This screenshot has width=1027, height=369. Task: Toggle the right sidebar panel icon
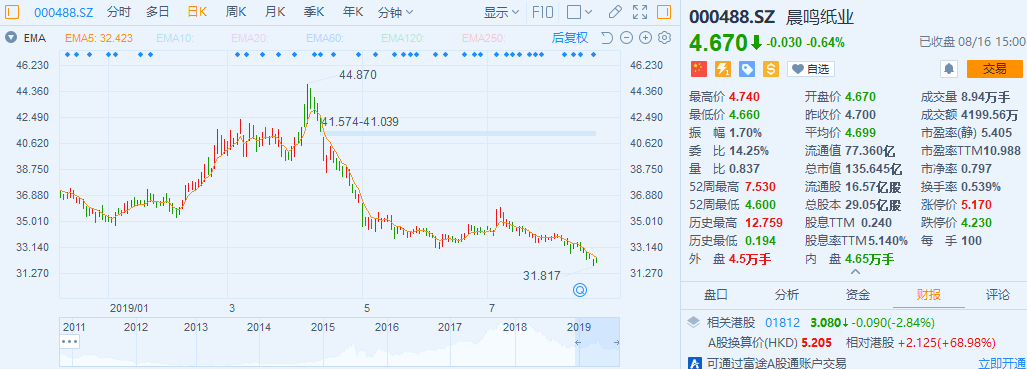click(x=664, y=12)
